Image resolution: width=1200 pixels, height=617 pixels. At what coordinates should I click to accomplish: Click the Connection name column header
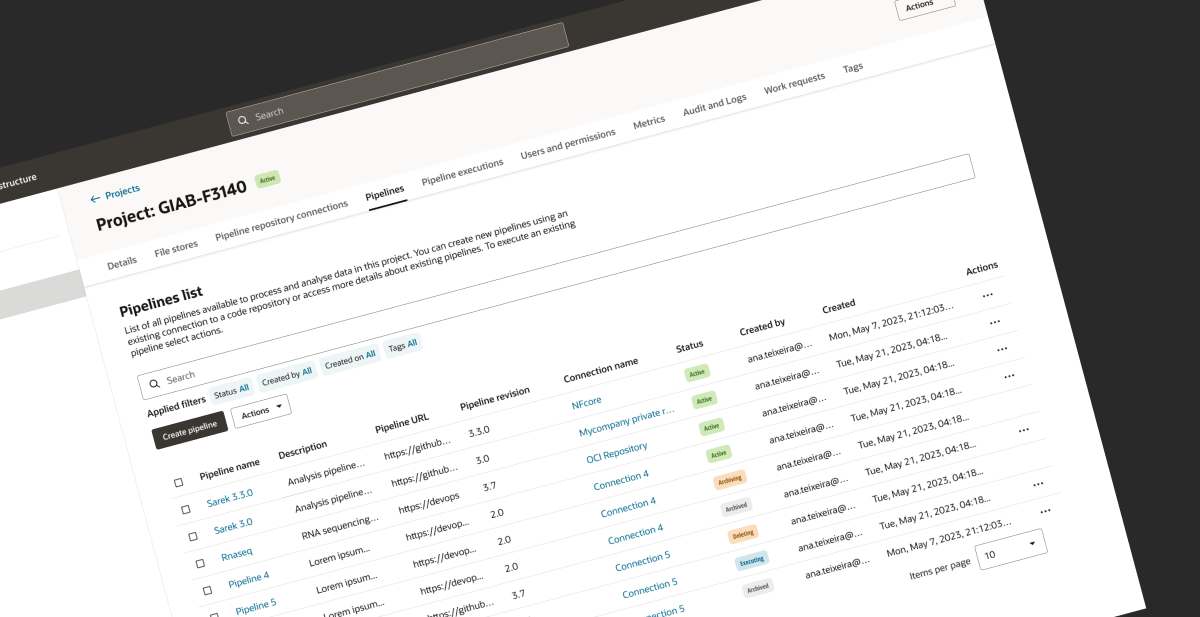601,371
